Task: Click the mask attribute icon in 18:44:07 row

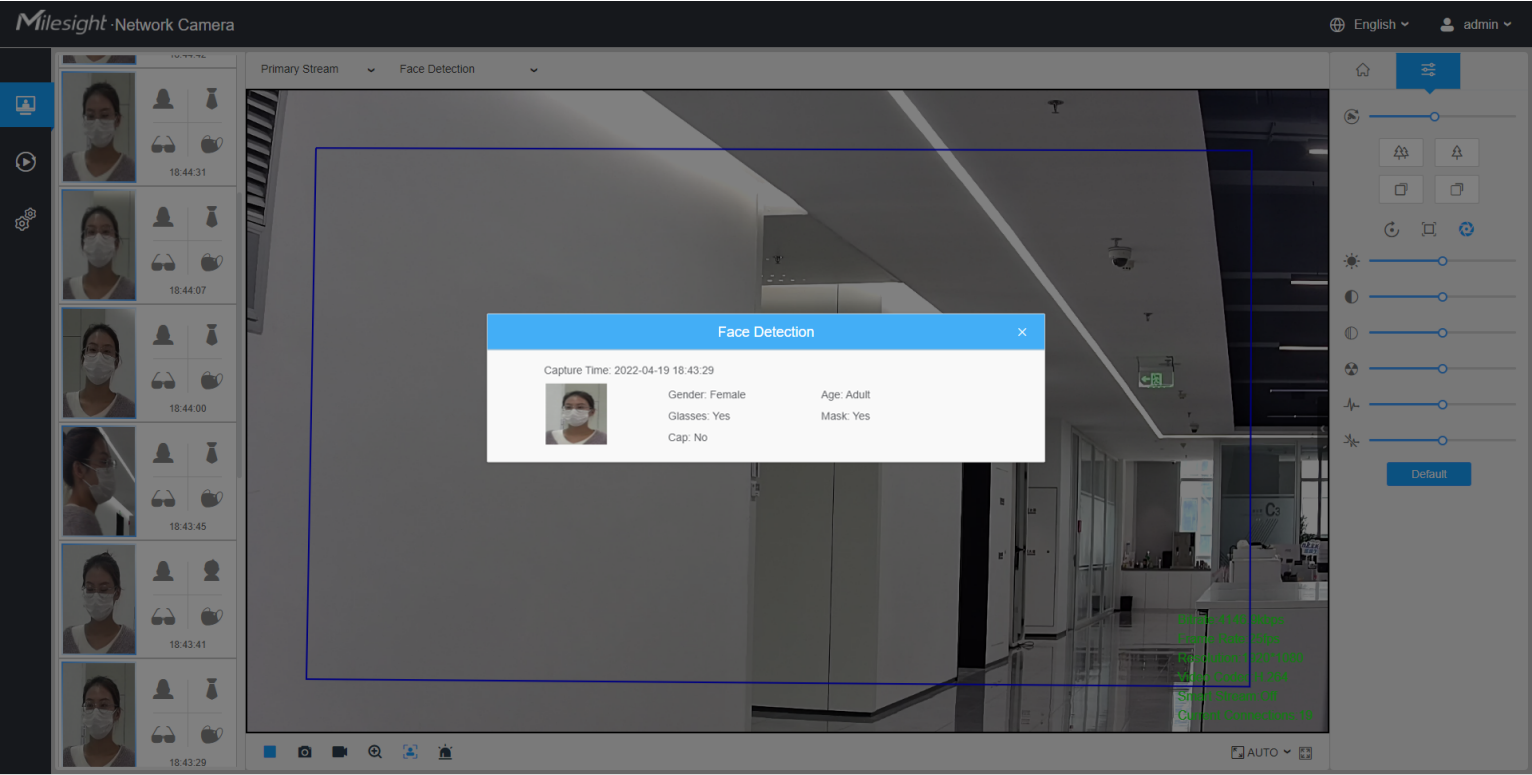Action: [x=211, y=263]
